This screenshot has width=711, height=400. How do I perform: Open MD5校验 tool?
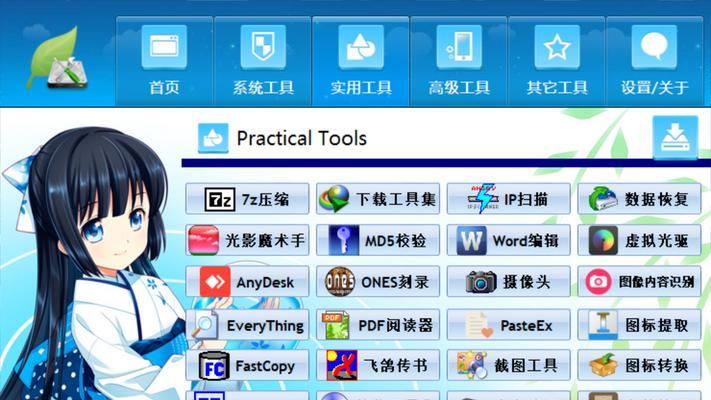pos(378,240)
